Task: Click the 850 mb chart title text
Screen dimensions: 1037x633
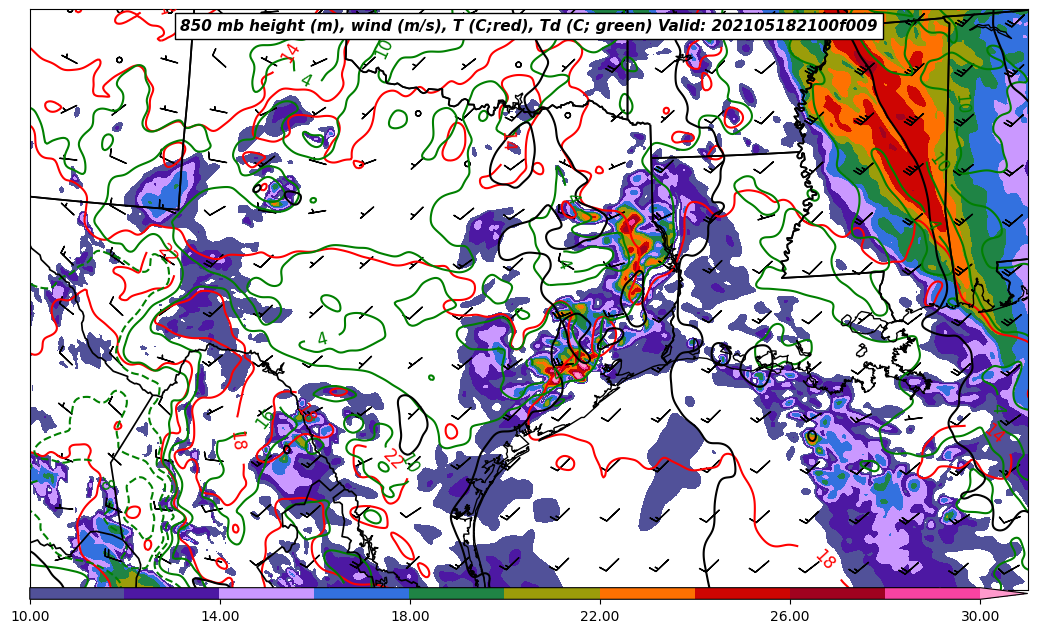Action: (528, 26)
